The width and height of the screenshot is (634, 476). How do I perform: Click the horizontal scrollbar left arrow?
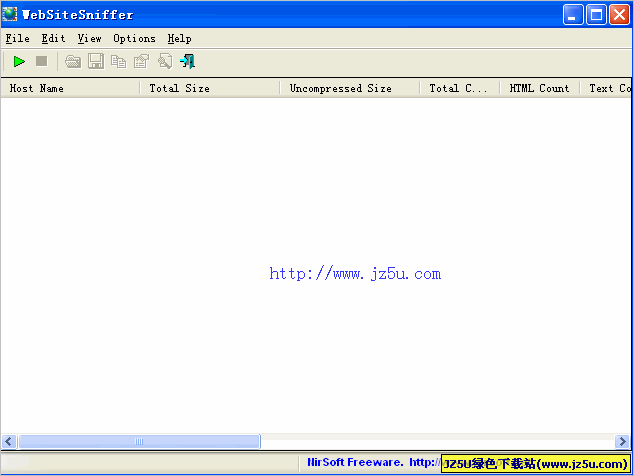pos(9,441)
